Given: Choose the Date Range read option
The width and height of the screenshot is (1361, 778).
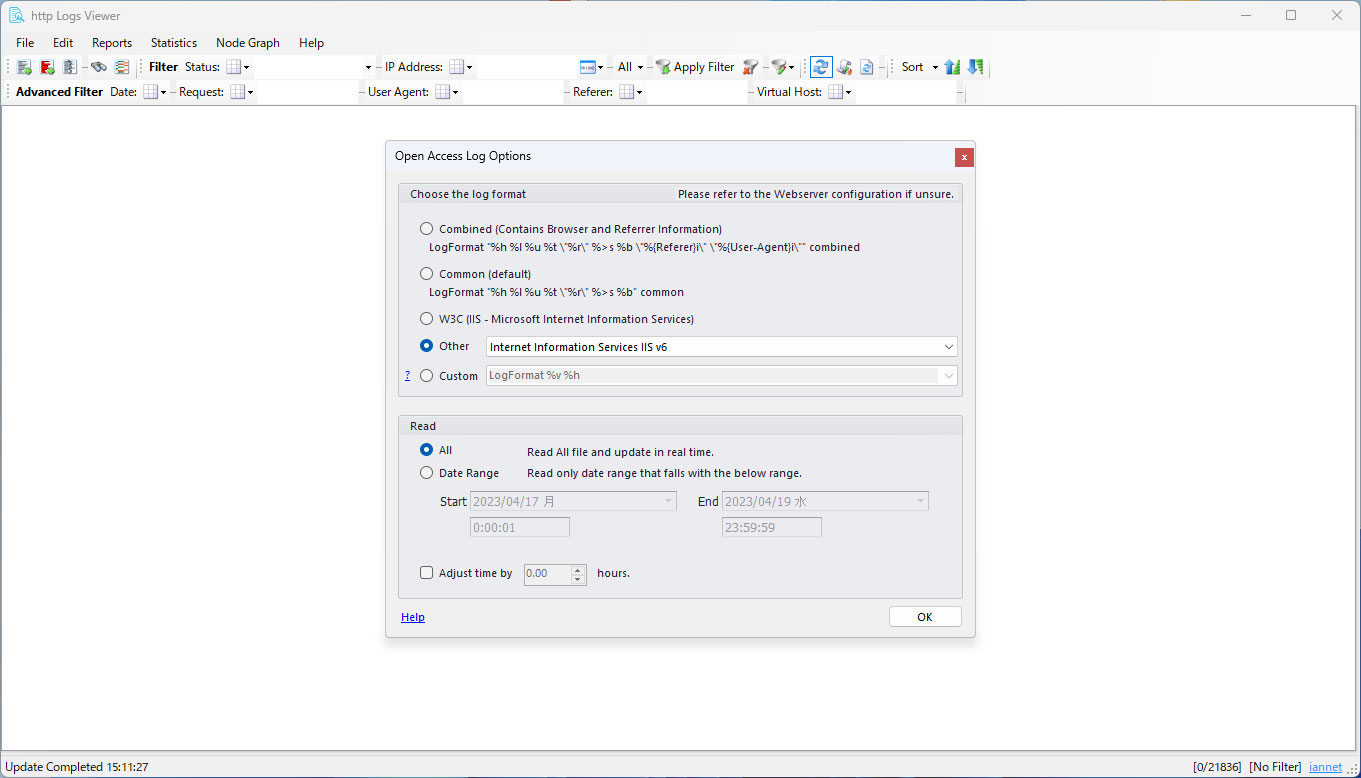Looking at the screenshot, I should (x=427, y=473).
